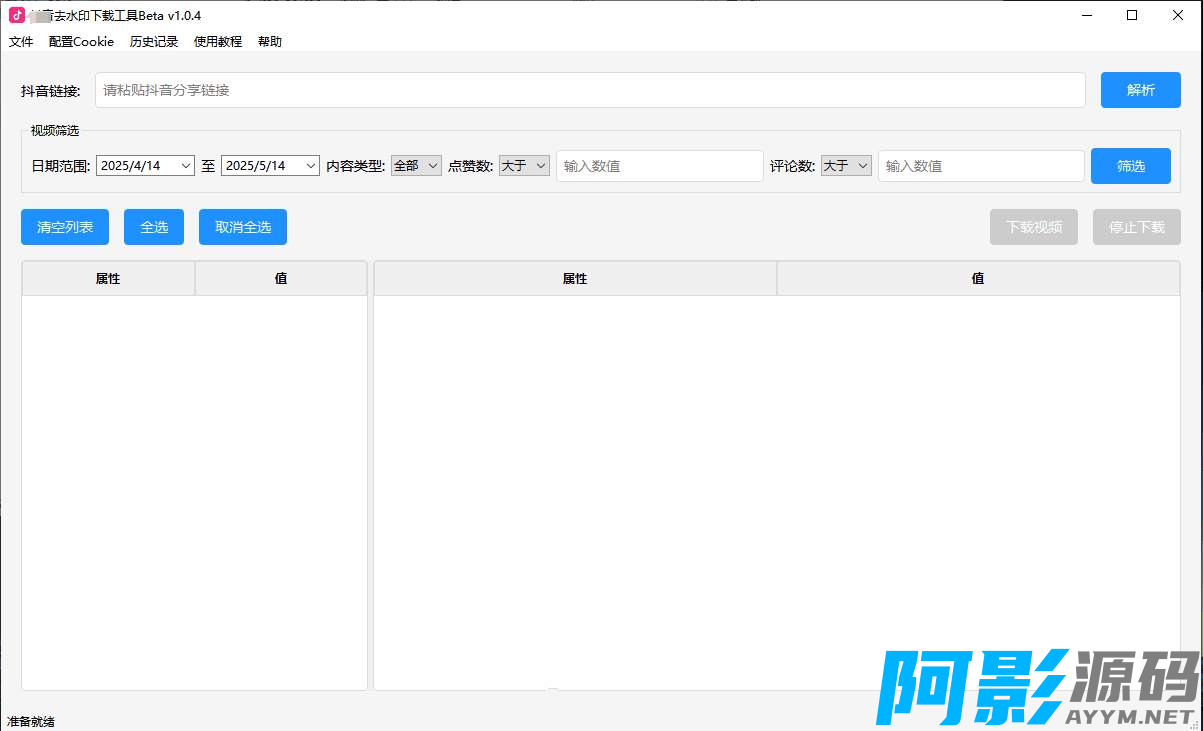This screenshot has height=731, width=1203.
Task: Click the 抖音链接 label
Action: point(51,91)
